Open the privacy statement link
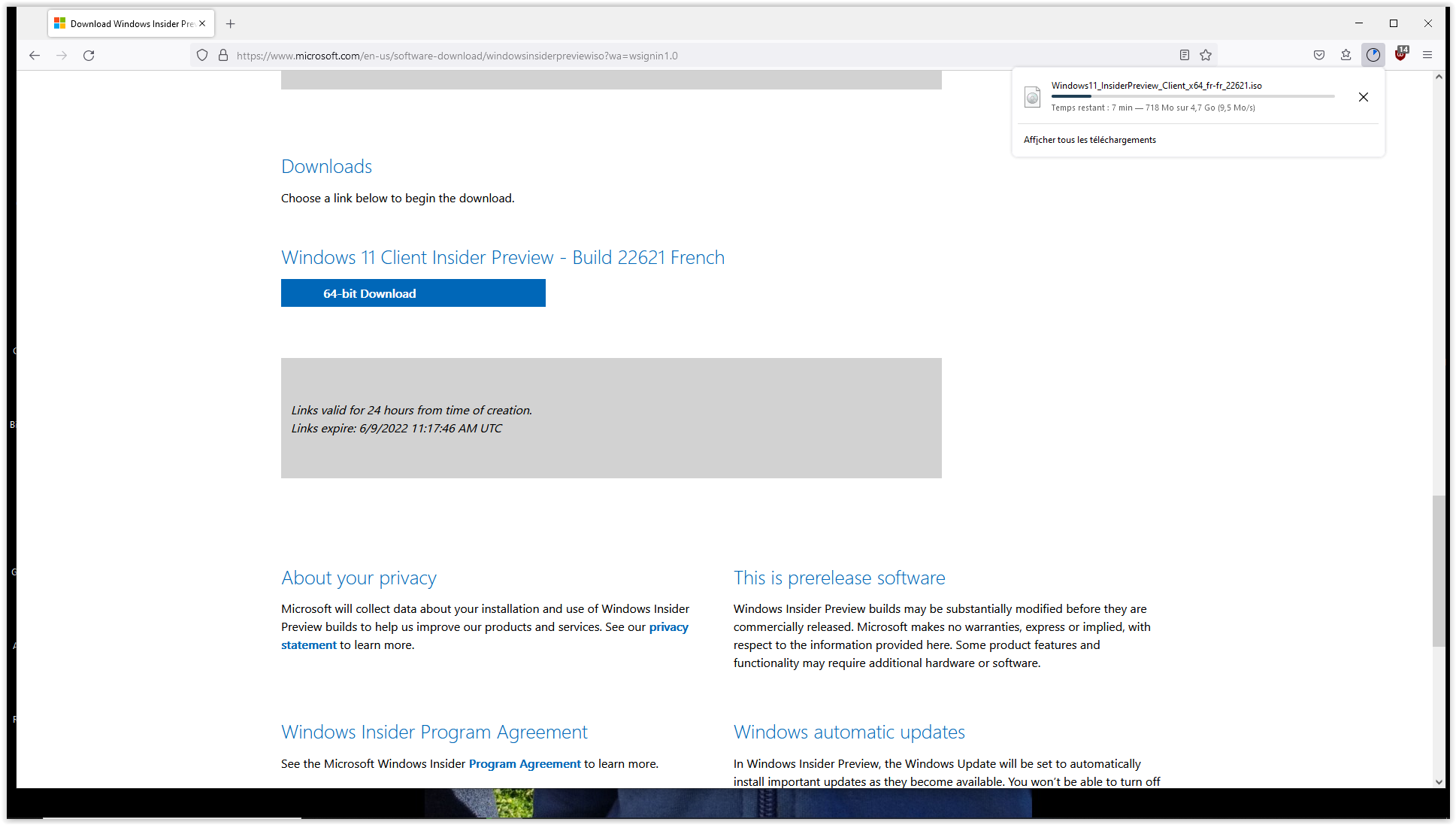The height and width of the screenshot is (825, 1456). tap(668, 626)
